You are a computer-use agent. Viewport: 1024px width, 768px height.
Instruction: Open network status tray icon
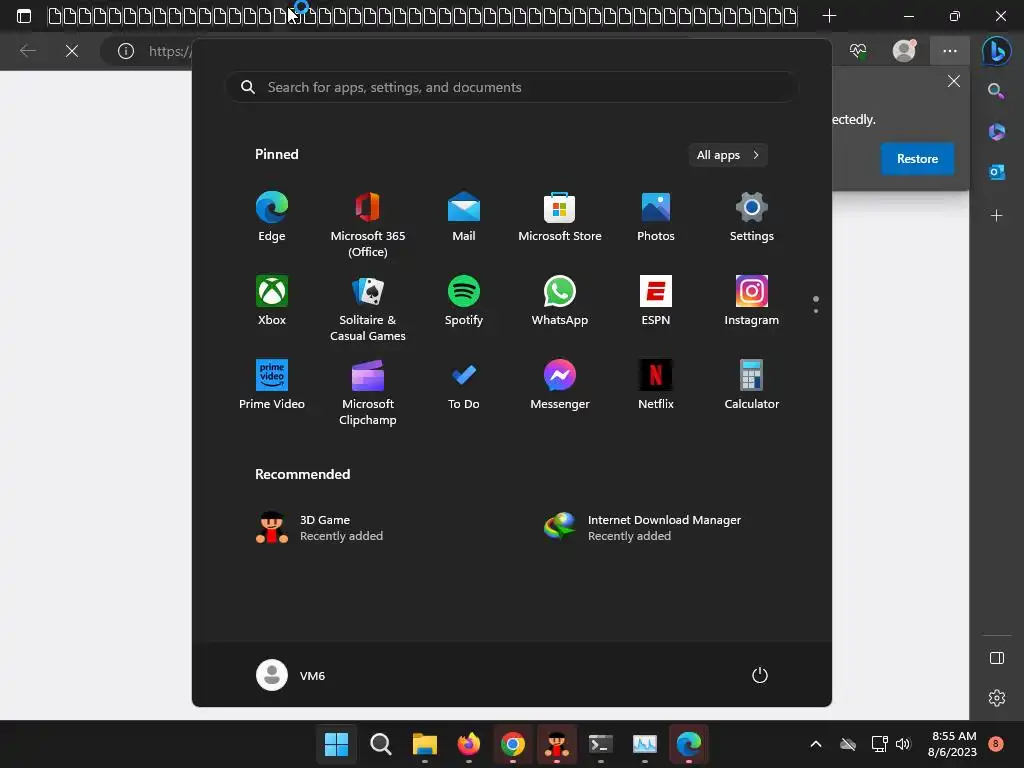(879, 744)
